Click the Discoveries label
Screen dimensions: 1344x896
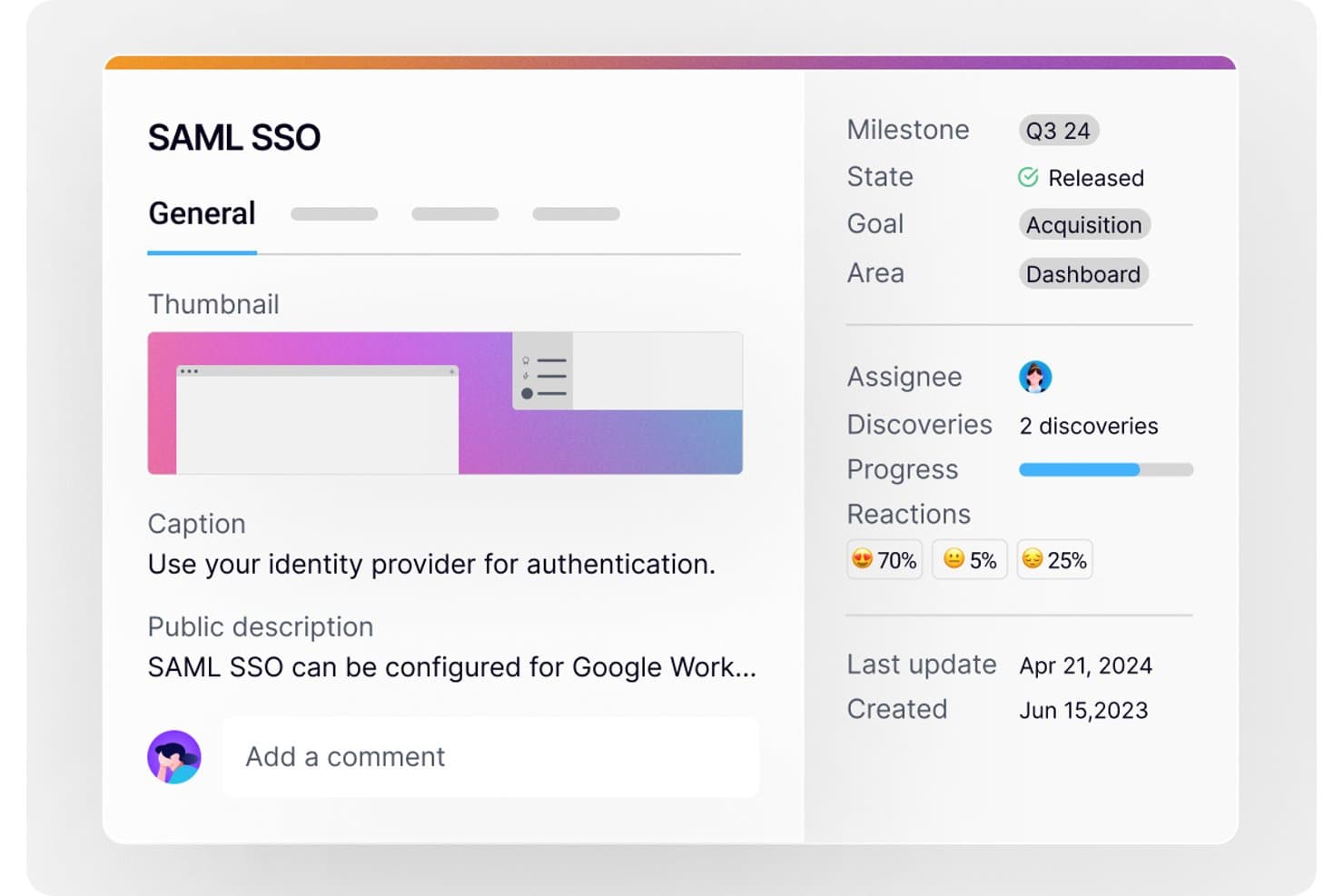920,425
